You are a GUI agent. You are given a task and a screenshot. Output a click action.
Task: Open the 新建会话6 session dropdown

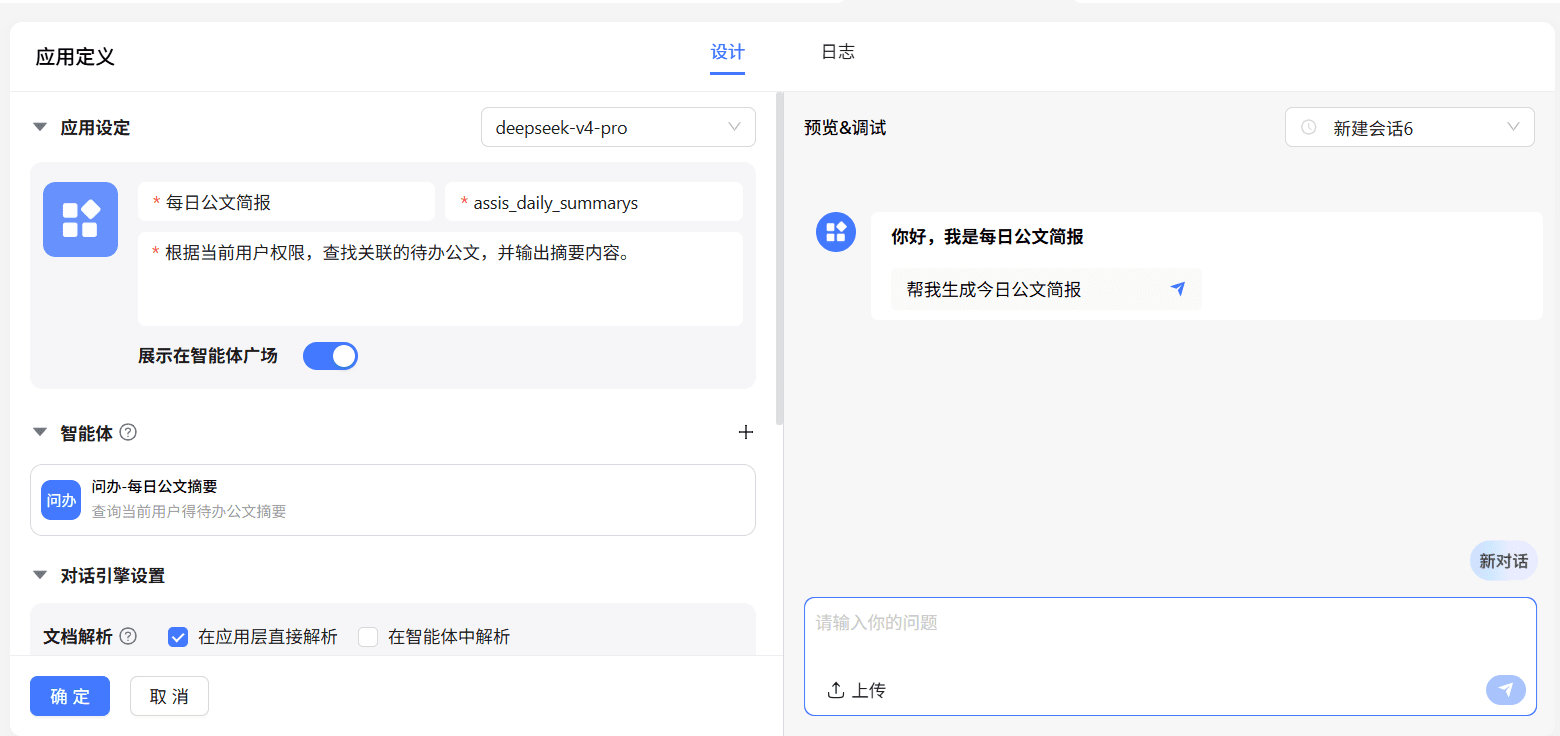pos(1410,127)
